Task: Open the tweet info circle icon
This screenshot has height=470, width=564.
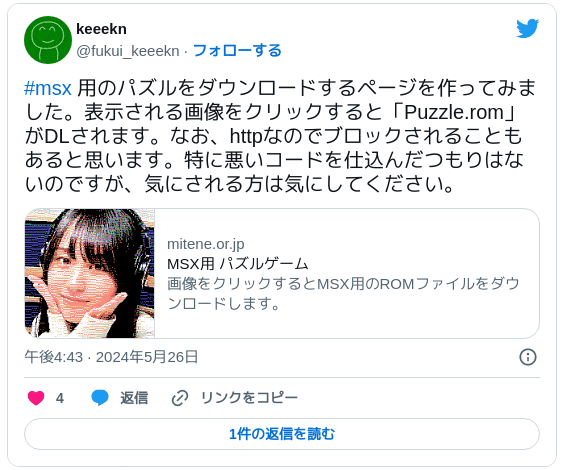Action: [x=528, y=357]
